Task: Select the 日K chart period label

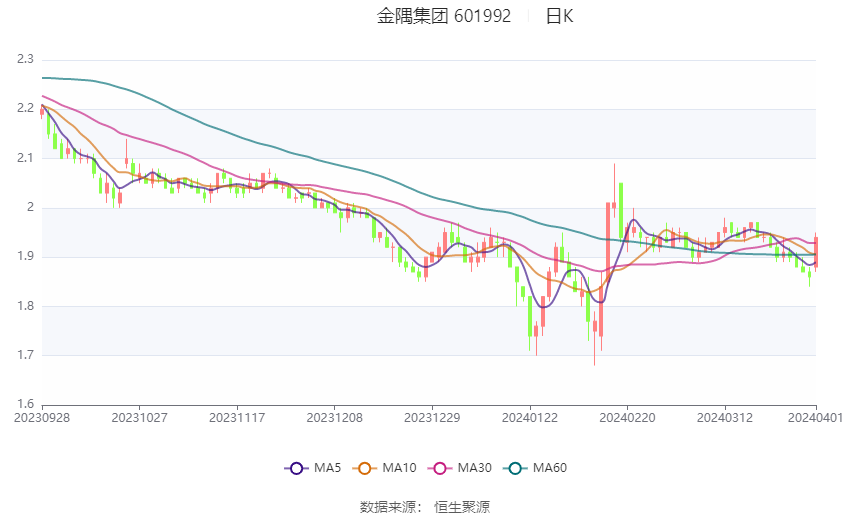Action: click(x=559, y=16)
